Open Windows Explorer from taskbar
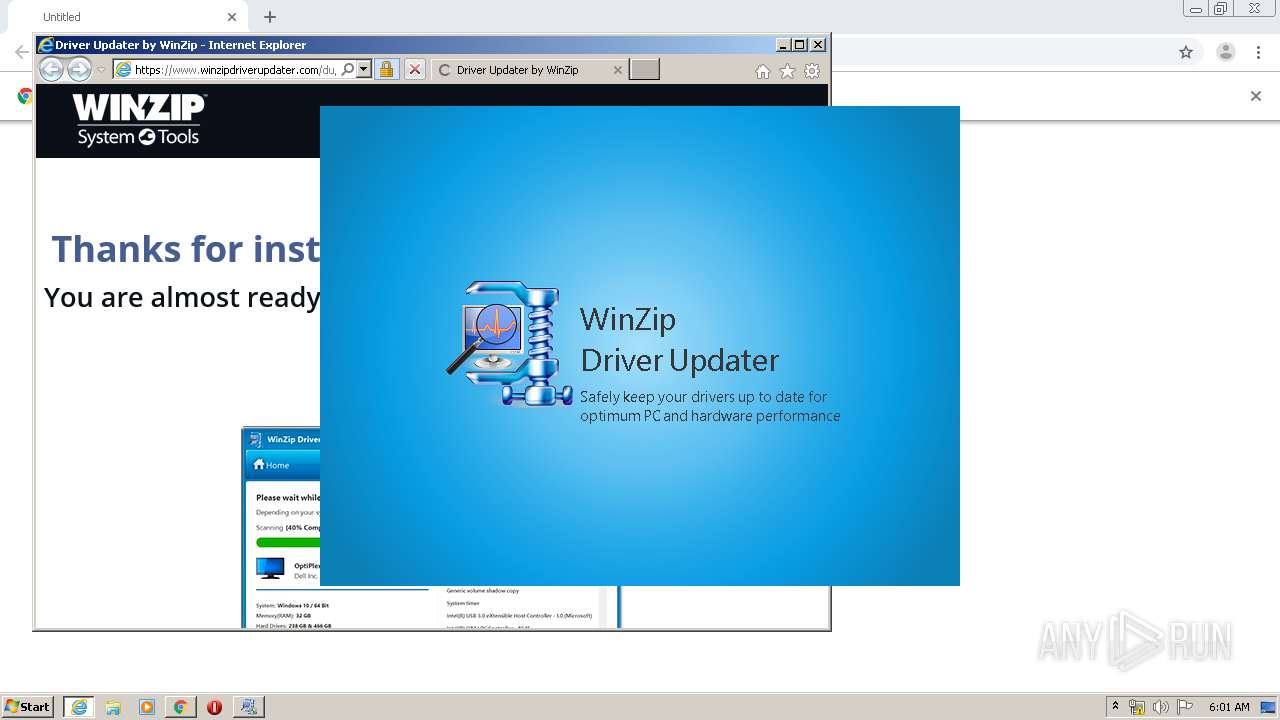 (x=113, y=707)
